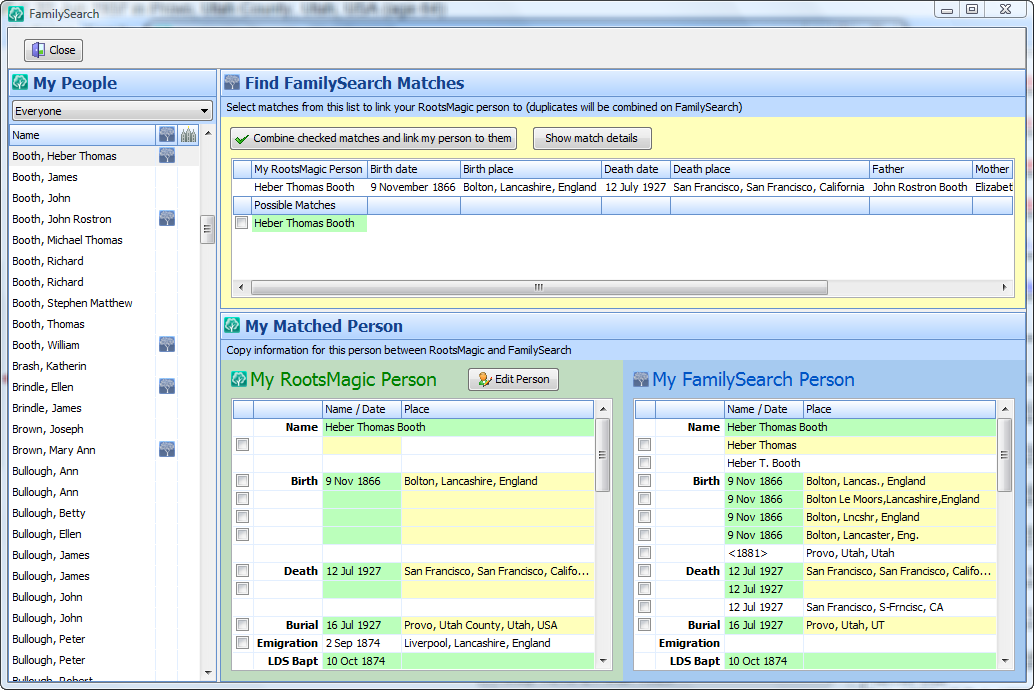This screenshot has height=690, width=1034.
Task: Click FamilySearch death place San Francisco, S-Frncisc, CA
Action: pos(899,607)
